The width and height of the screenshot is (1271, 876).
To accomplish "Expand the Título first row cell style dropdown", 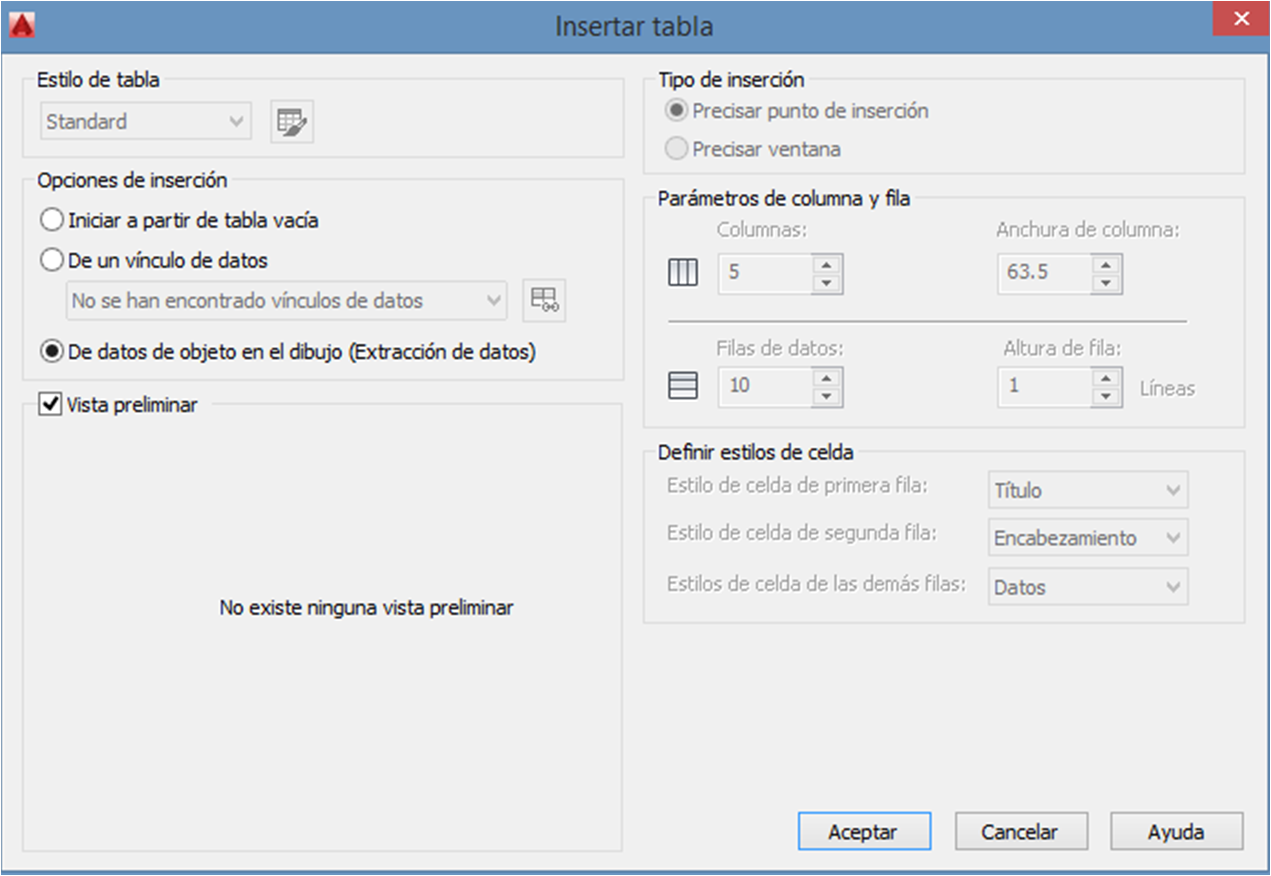I will click(1087, 491).
